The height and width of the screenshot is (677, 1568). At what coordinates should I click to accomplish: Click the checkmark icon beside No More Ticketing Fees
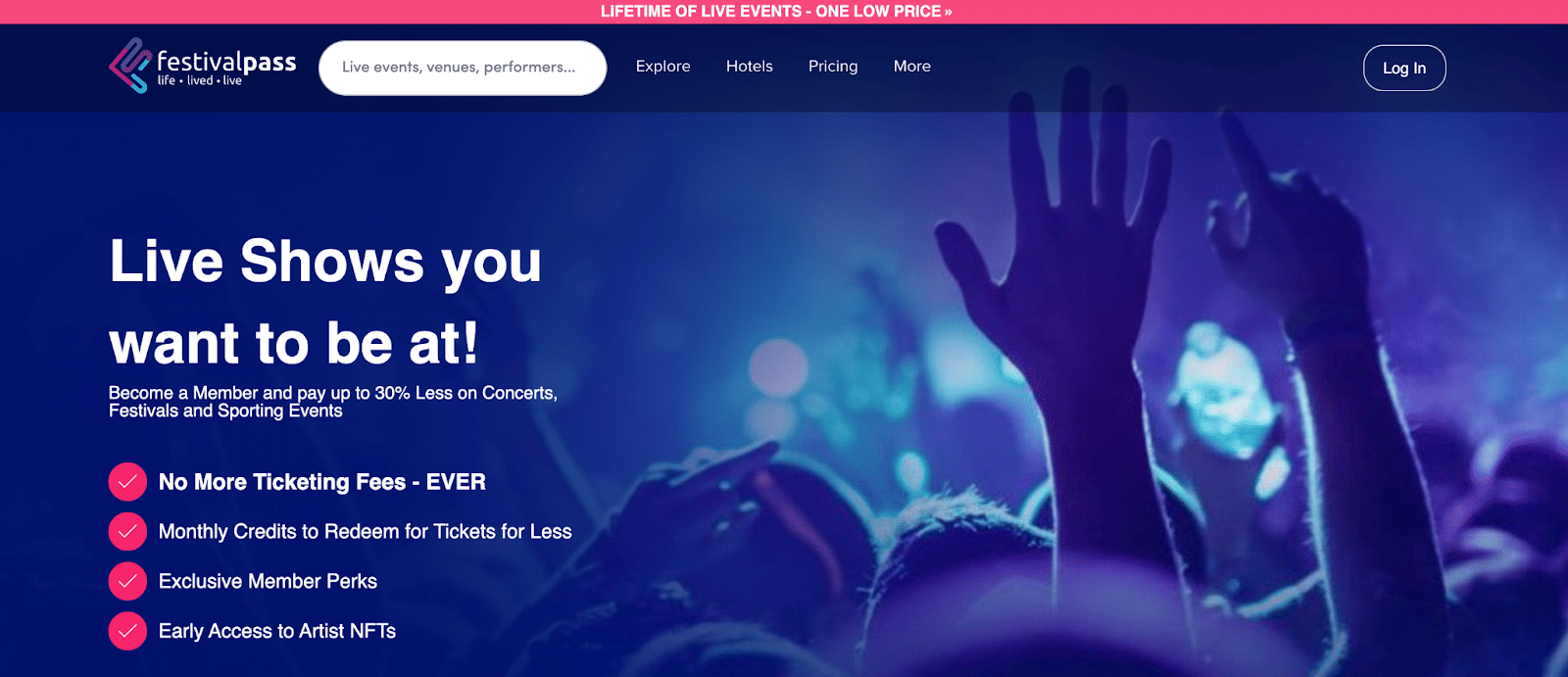tap(127, 482)
